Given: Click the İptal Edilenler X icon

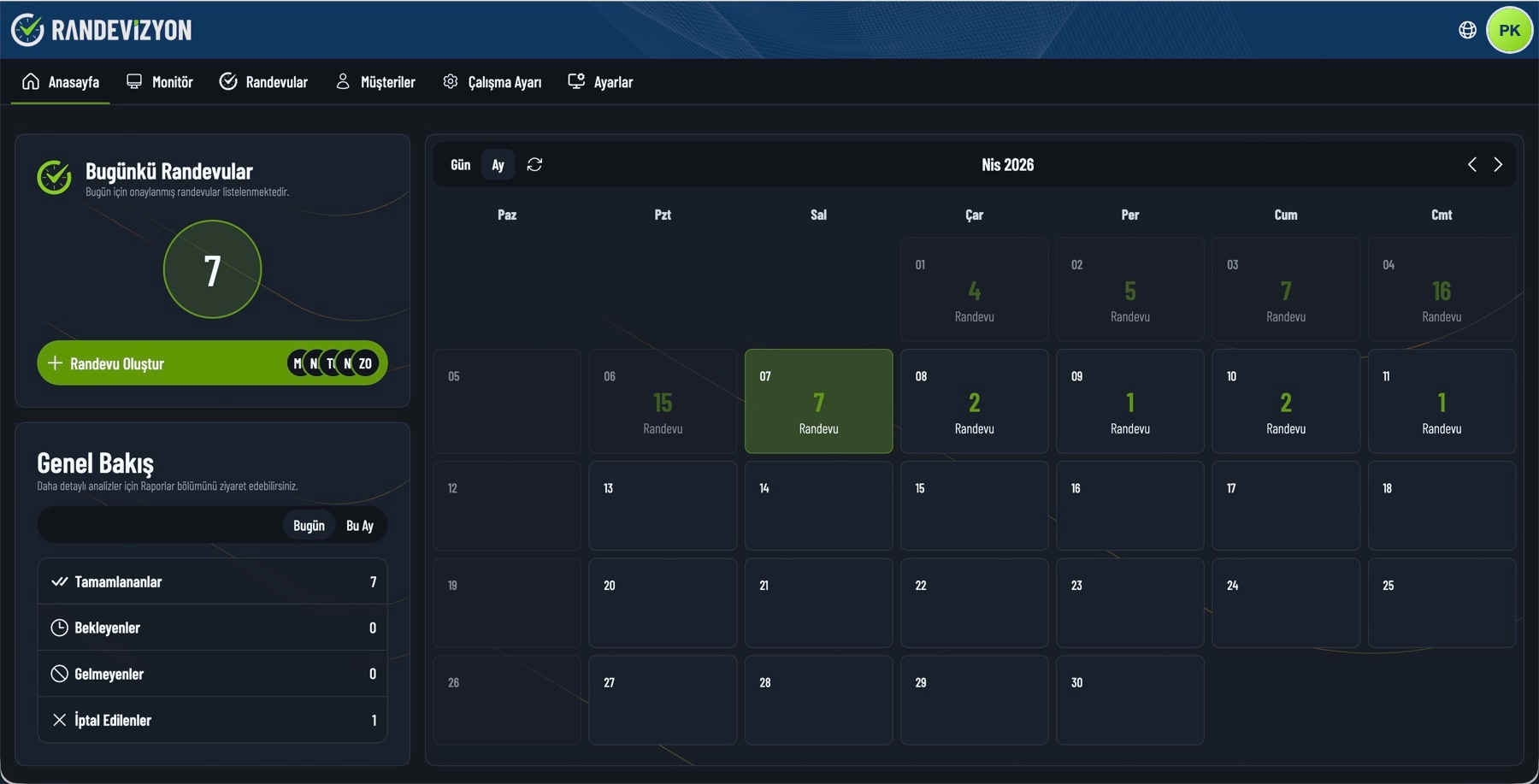Looking at the screenshot, I should [59, 720].
